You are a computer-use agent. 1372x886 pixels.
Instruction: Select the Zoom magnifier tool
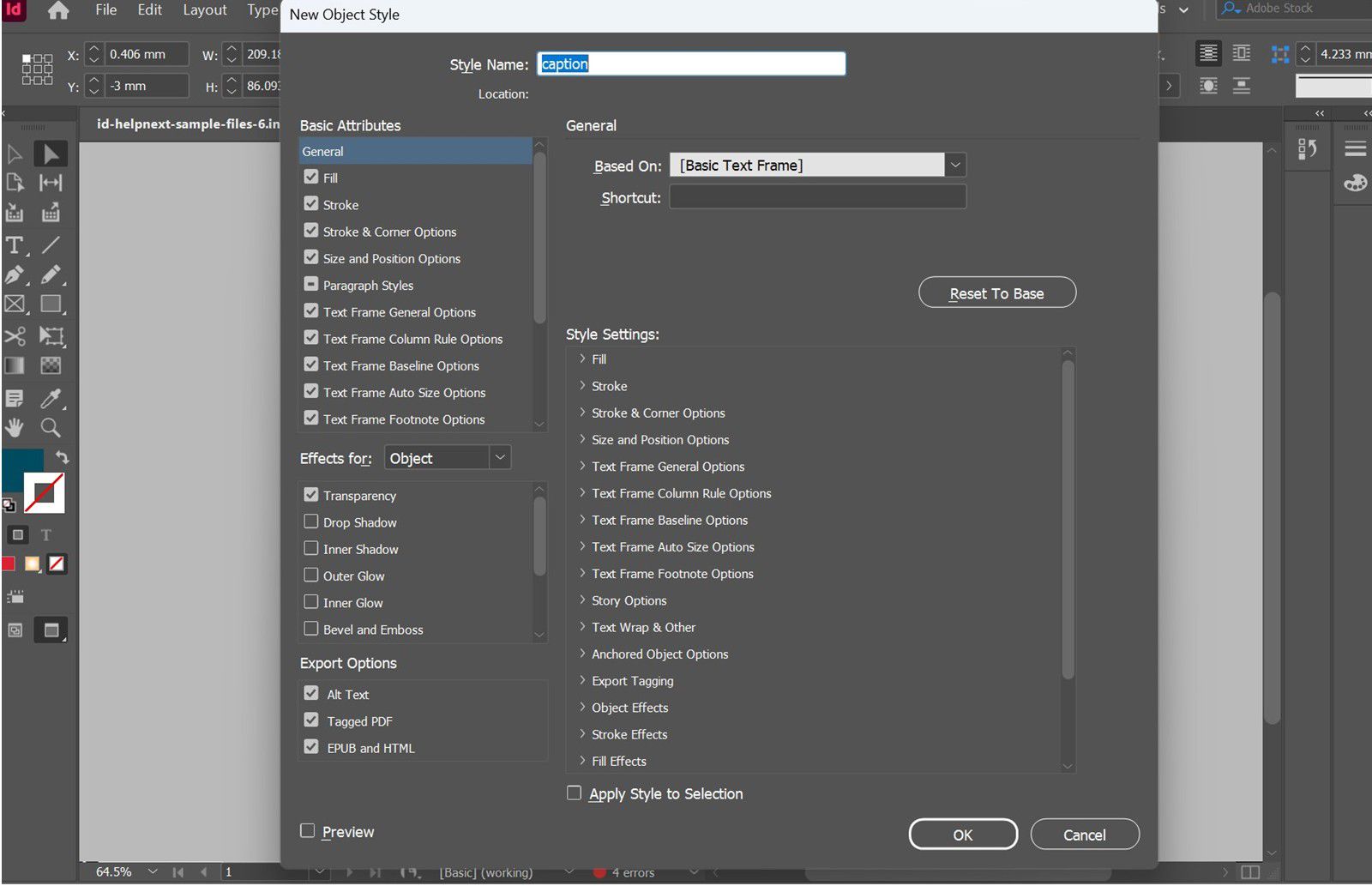tap(51, 427)
